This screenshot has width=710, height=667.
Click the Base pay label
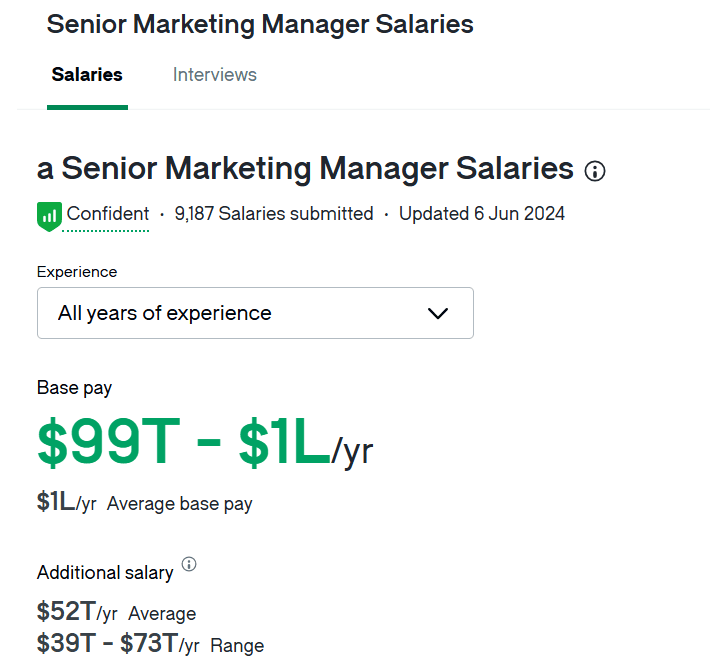tap(75, 388)
